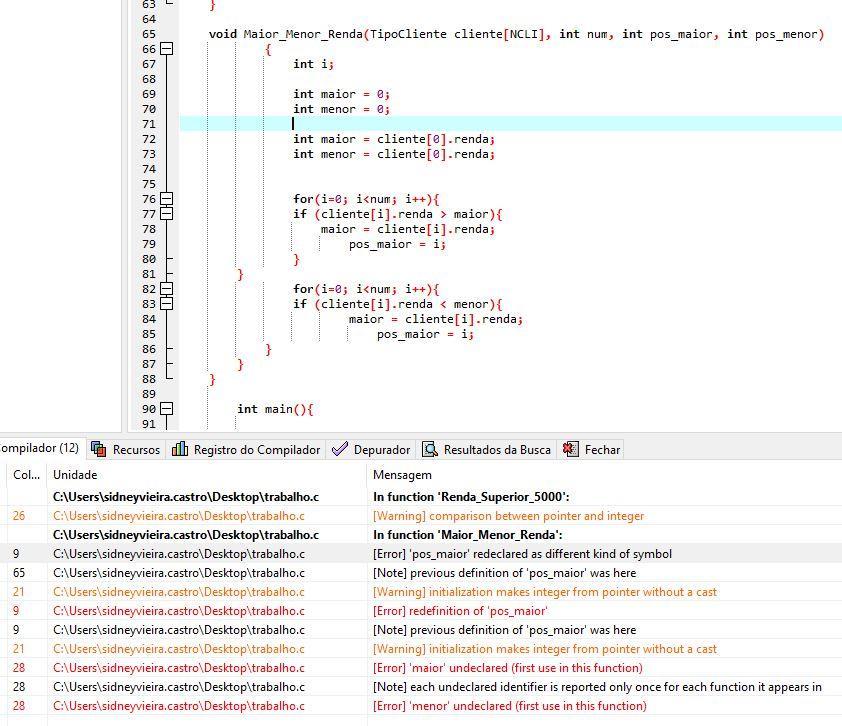Viewport: 842px width, 726px height.
Task: Click line number 65 in the gutter
Action: click(x=149, y=34)
